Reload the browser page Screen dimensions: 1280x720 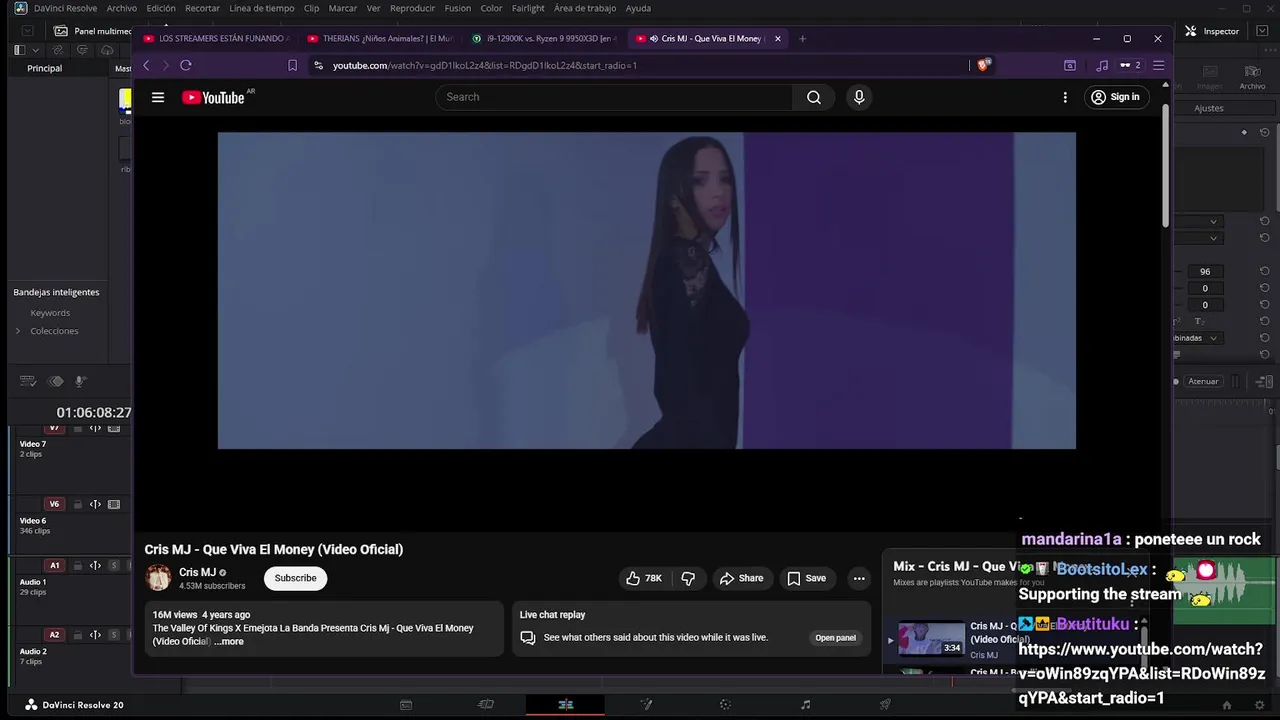[185, 65]
